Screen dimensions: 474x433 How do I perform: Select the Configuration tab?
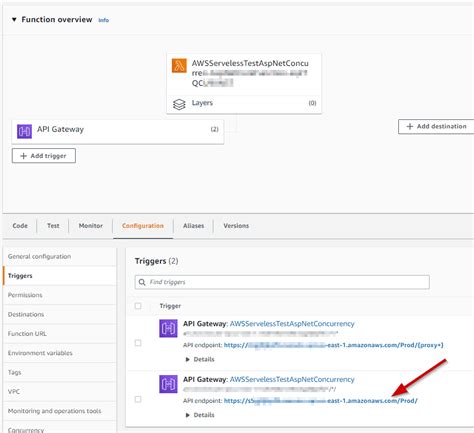point(143,226)
